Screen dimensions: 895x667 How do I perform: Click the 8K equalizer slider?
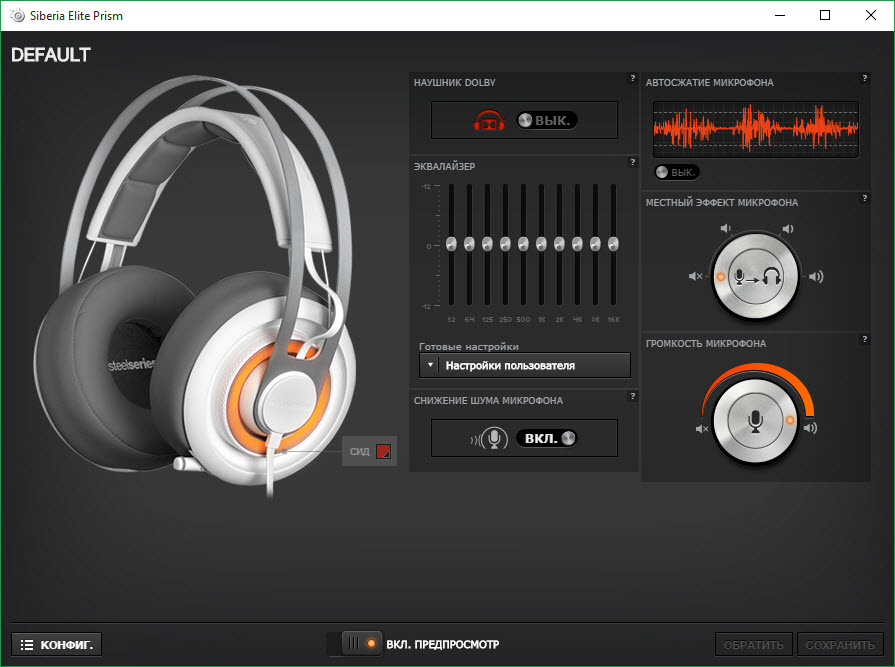pos(595,244)
